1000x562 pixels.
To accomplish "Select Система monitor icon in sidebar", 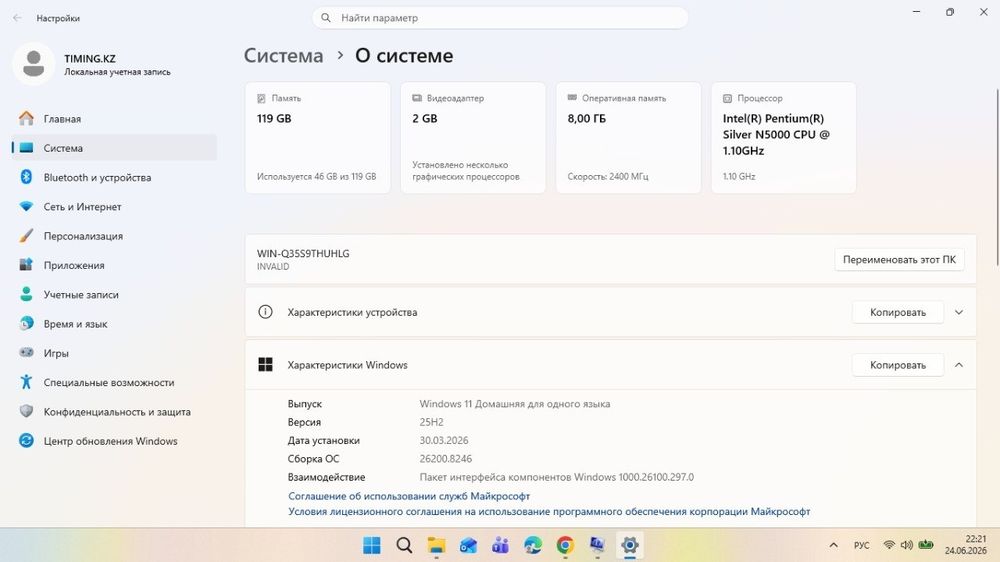I will tap(26, 148).
